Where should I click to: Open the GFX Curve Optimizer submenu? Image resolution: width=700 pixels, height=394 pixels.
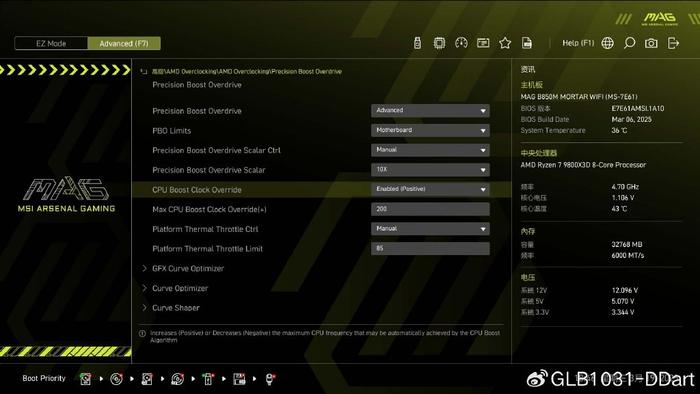point(188,269)
